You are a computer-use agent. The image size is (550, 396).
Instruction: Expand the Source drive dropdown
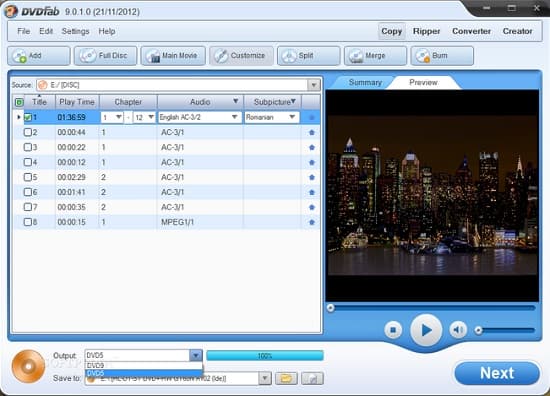click(x=314, y=85)
